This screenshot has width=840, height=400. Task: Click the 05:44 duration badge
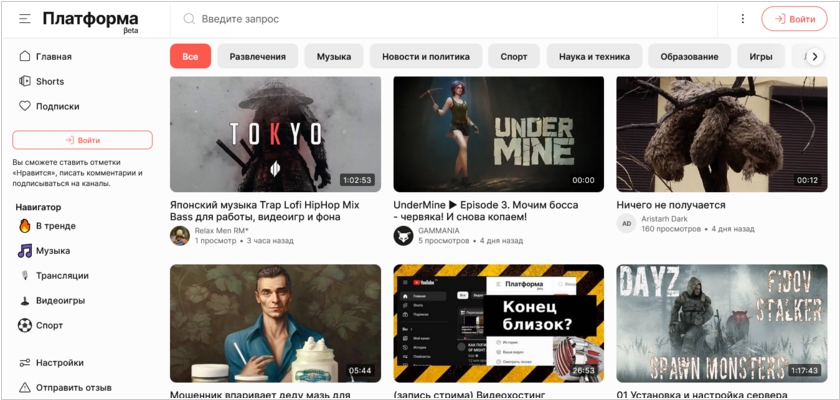360,370
